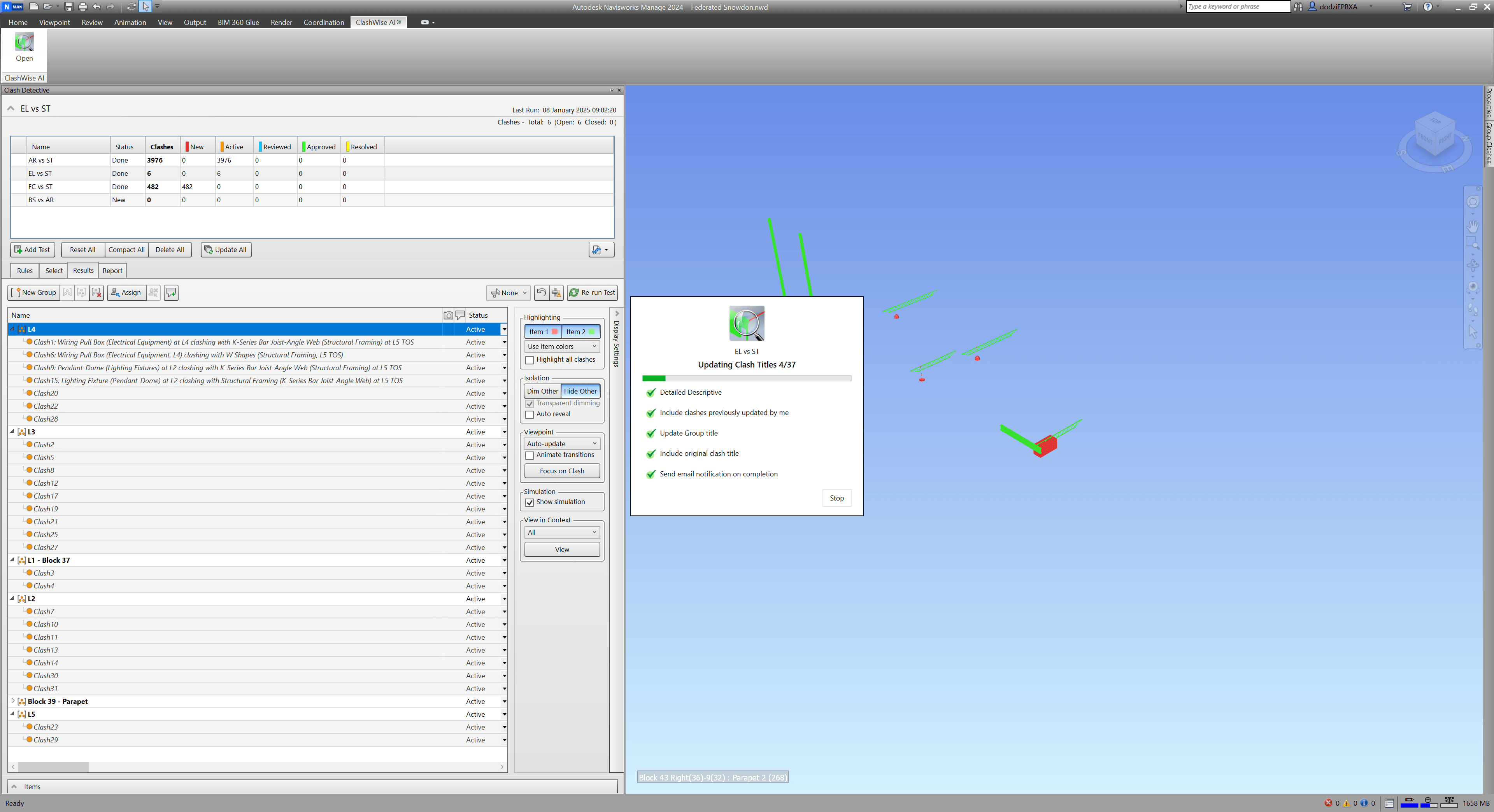The height and width of the screenshot is (812, 1494).
Task: Enable Highlight all clashes checkbox
Action: click(x=530, y=360)
